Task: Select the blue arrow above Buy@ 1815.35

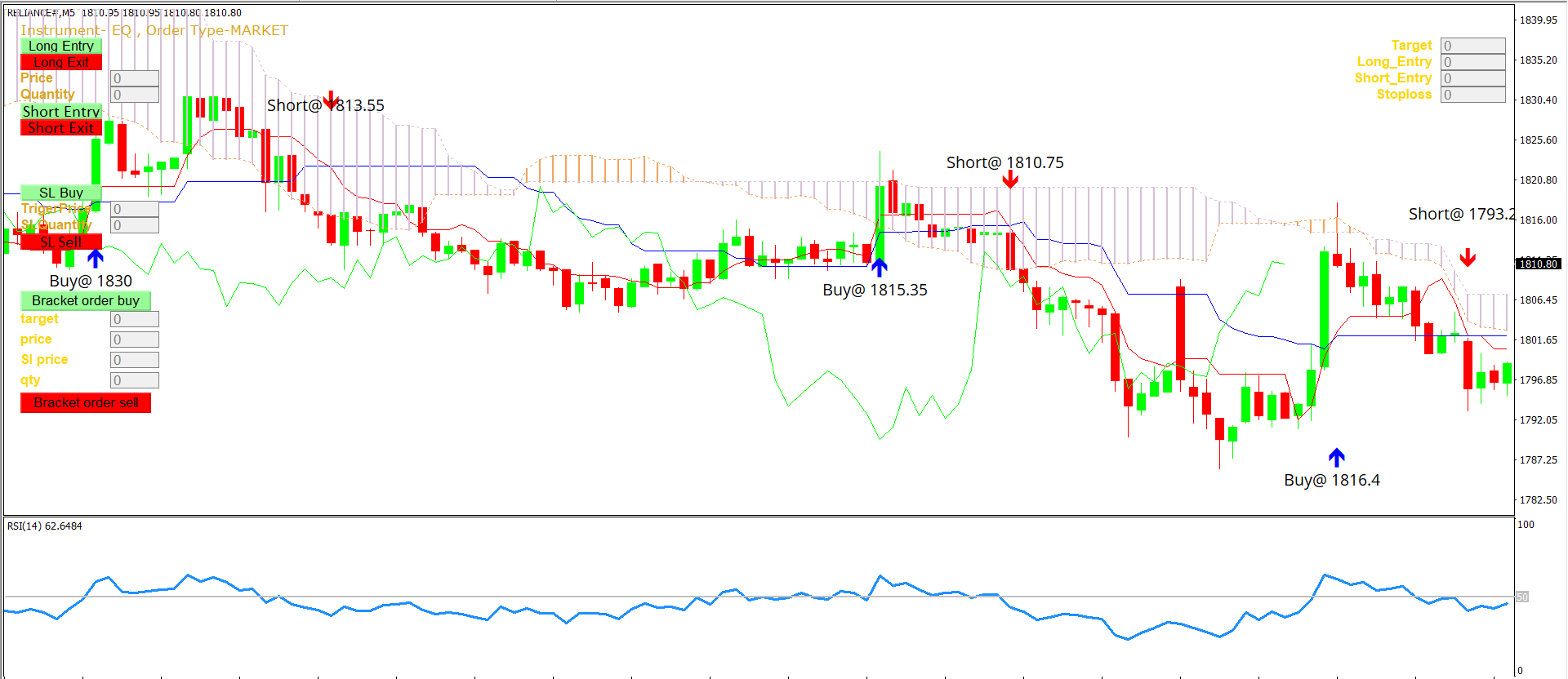Action: tap(880, 267)
